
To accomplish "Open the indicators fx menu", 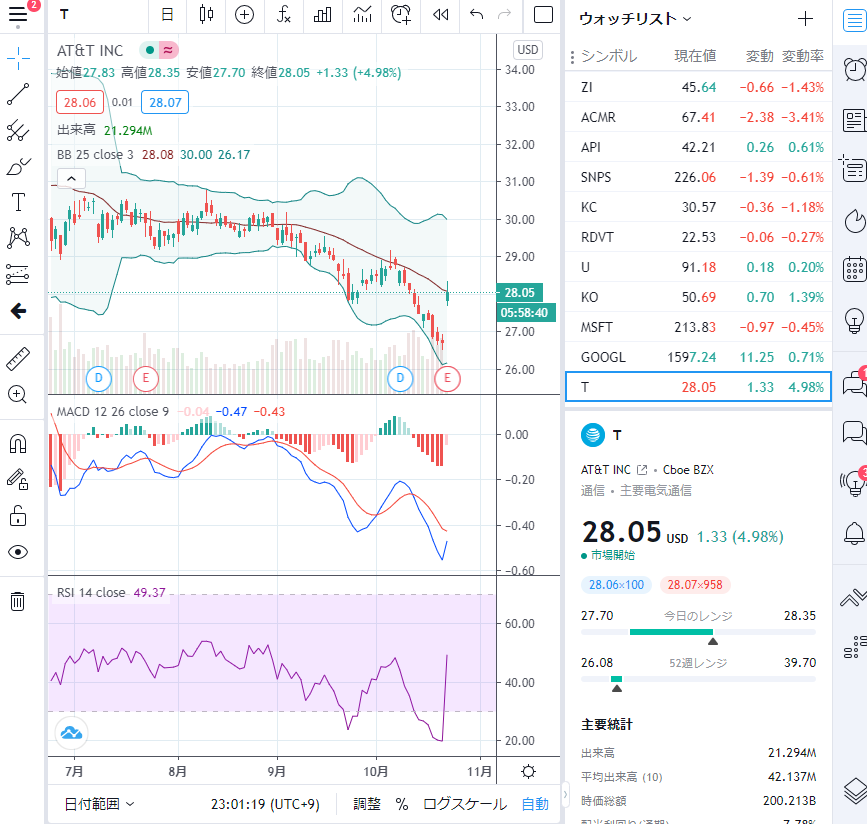I will 284,15.
